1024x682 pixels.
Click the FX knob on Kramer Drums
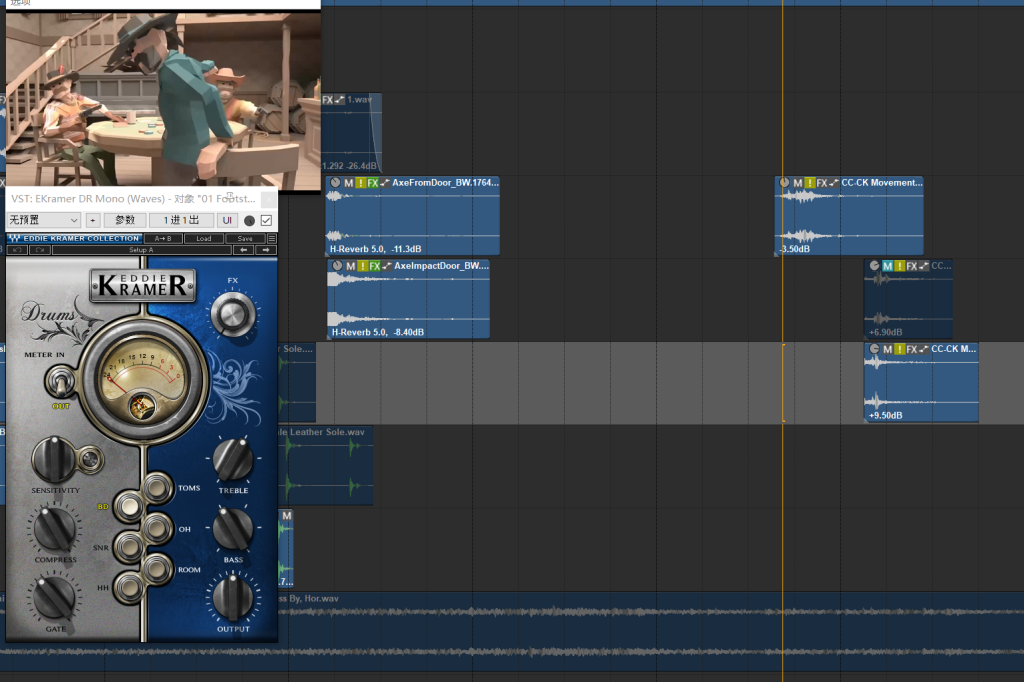tap(232, 314)
